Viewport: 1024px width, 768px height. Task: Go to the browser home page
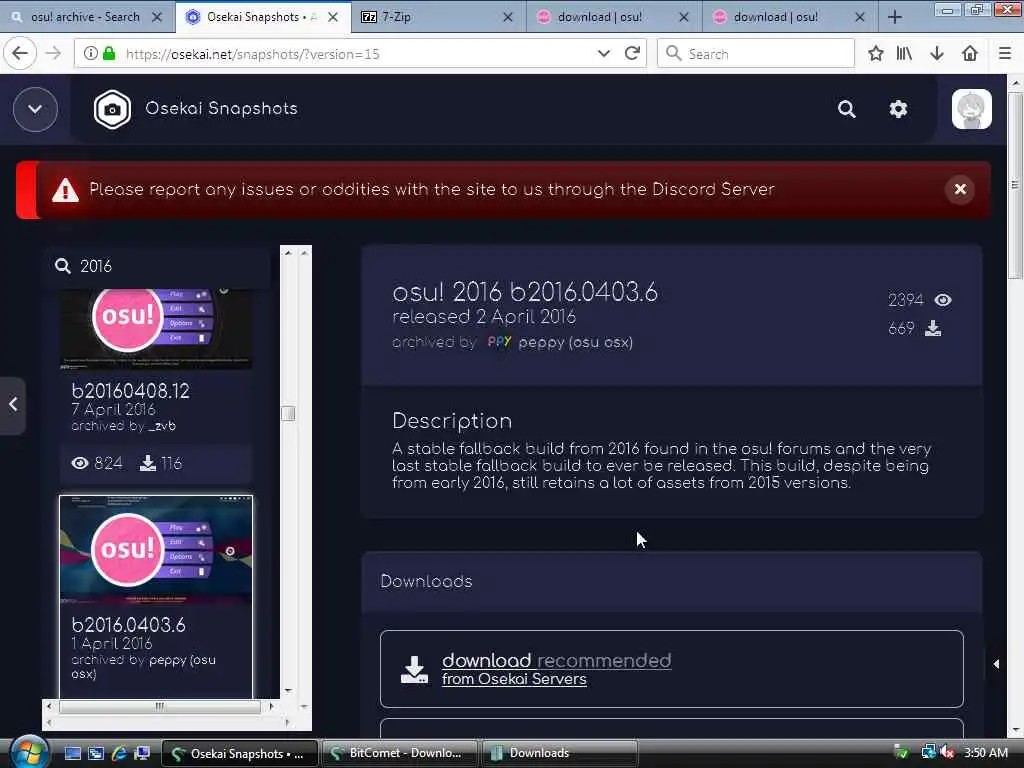(970, 54)
